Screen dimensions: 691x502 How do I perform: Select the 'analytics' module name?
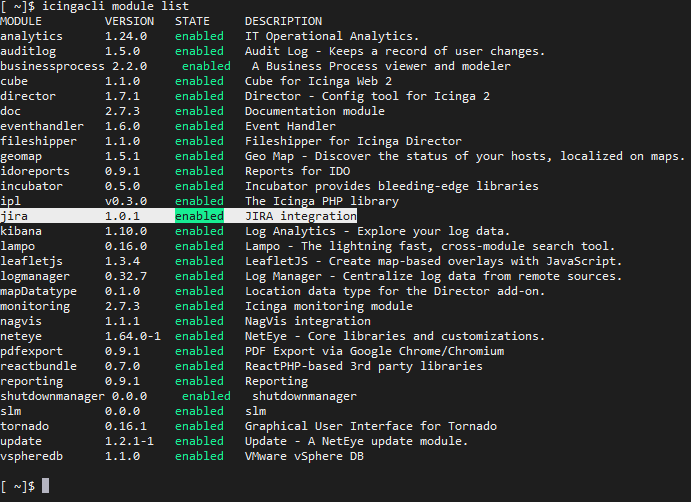click(x=31, y=36)
